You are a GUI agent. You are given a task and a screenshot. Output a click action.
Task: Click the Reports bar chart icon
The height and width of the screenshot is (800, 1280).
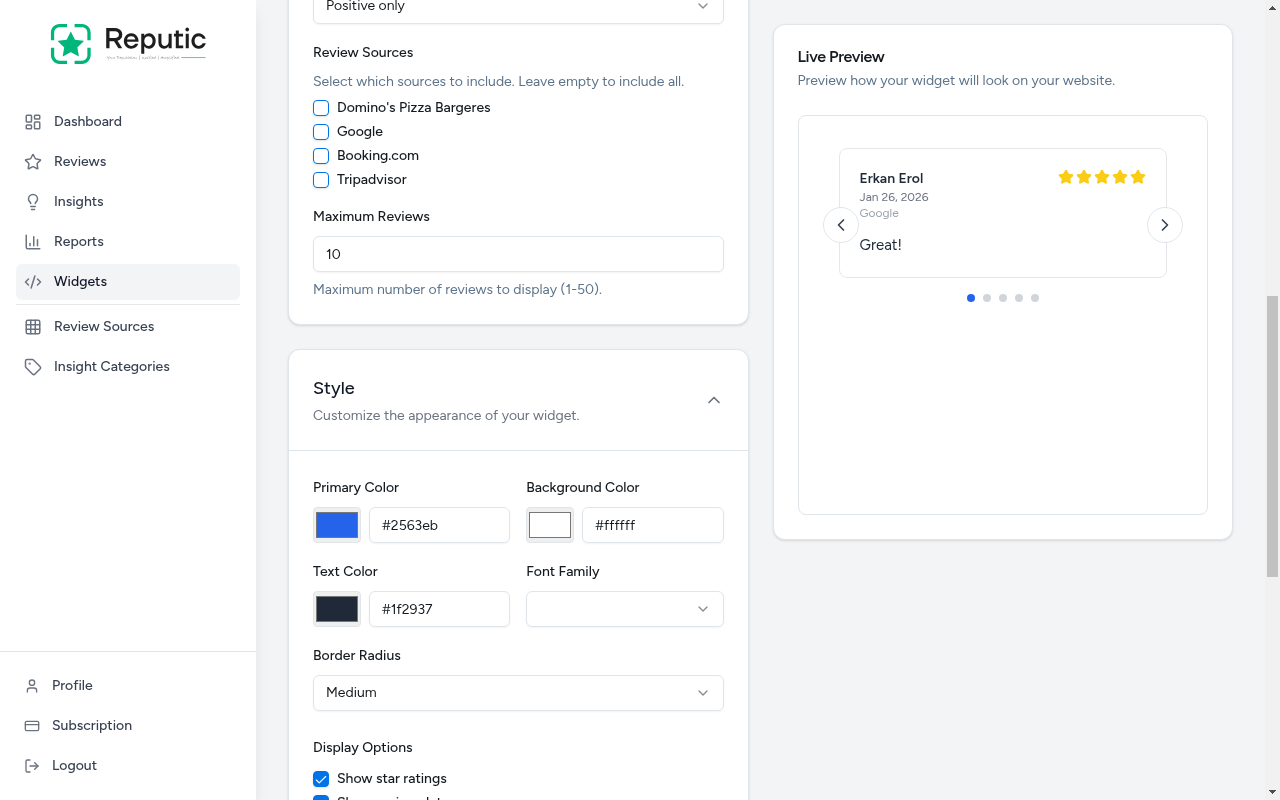pos(33,241)
